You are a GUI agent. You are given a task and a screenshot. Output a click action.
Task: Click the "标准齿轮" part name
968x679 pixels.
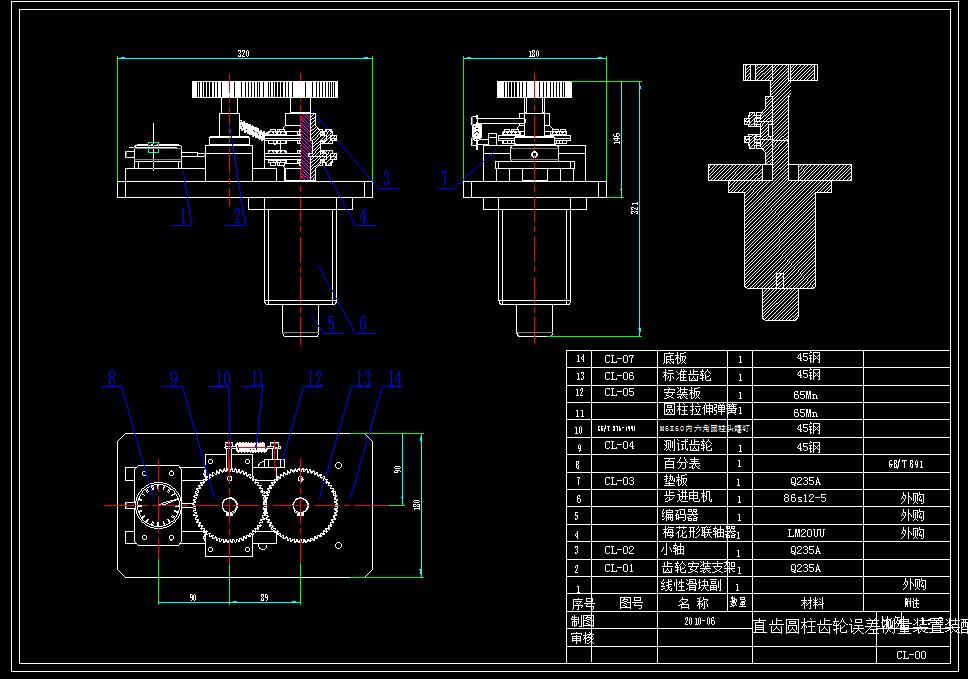click(686, 375)
